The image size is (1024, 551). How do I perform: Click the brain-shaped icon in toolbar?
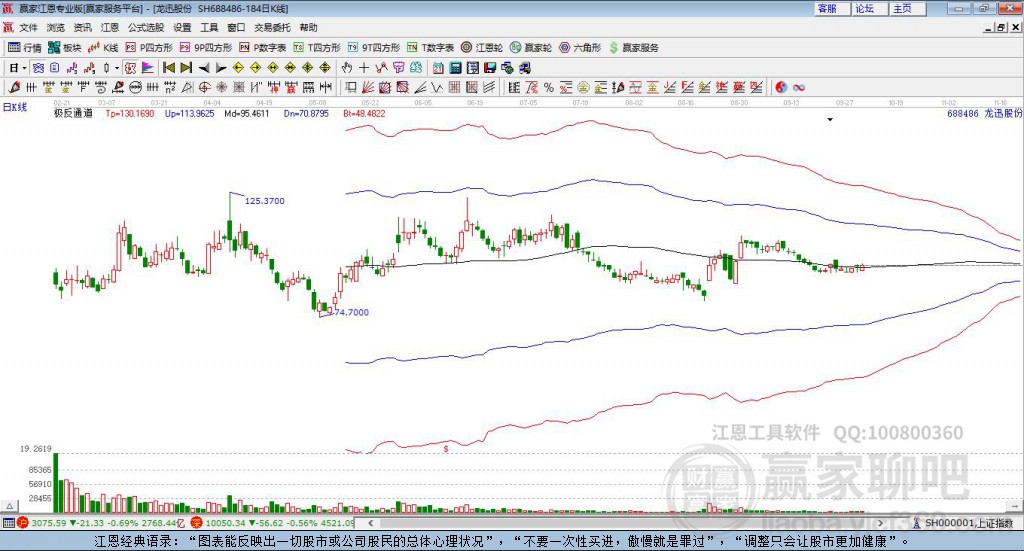(x=416, y=68)
